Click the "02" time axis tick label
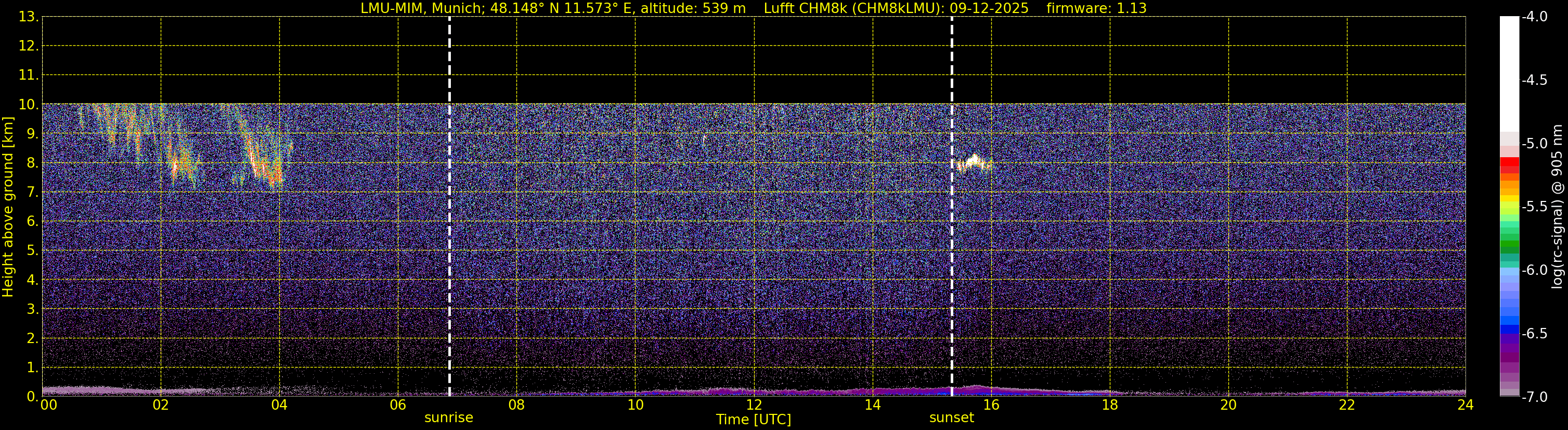The height and width of the screenshot is (430, 1568). point(161,405)
